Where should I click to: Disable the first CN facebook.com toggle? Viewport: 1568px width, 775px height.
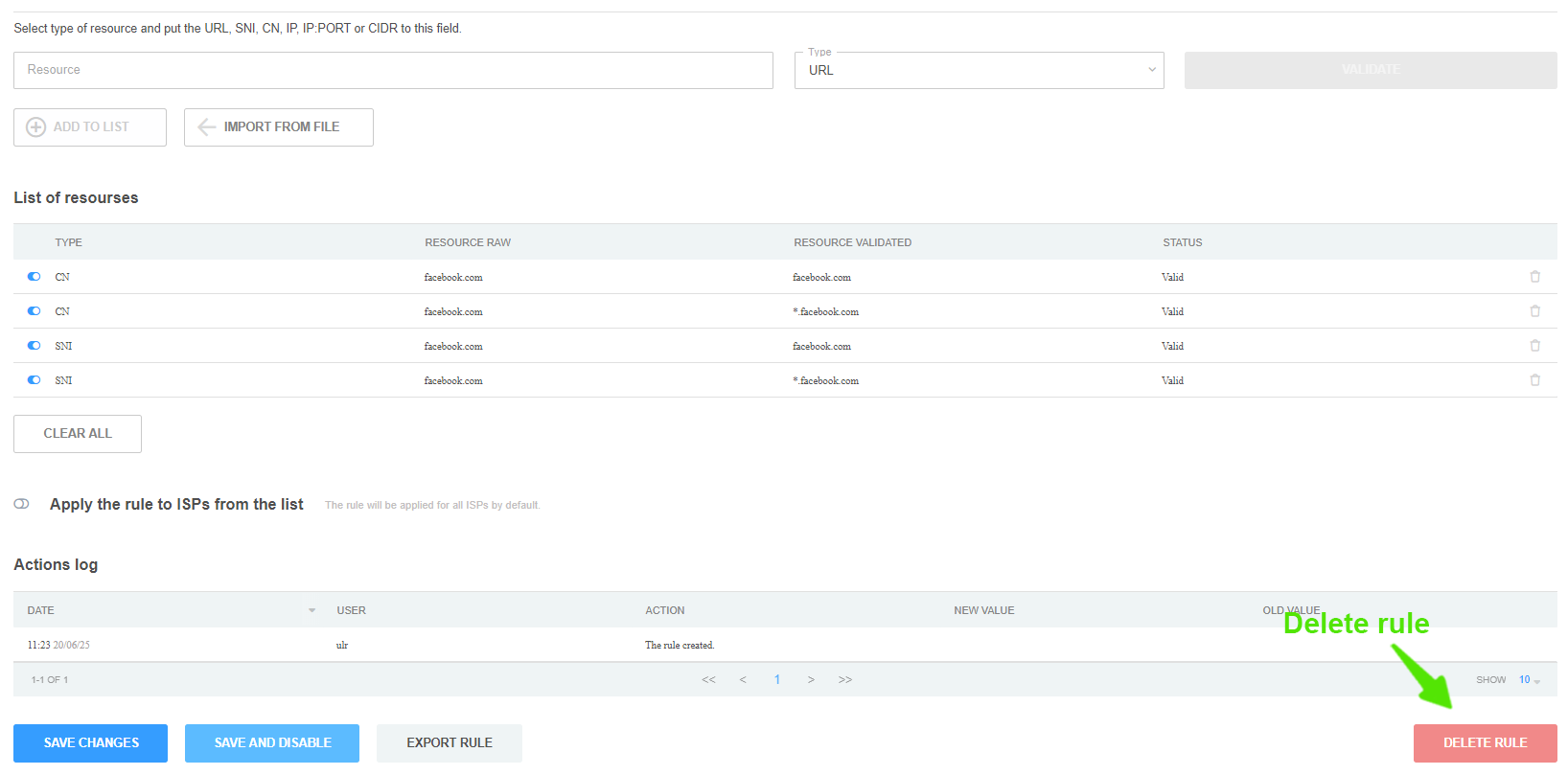coord(35,277)
